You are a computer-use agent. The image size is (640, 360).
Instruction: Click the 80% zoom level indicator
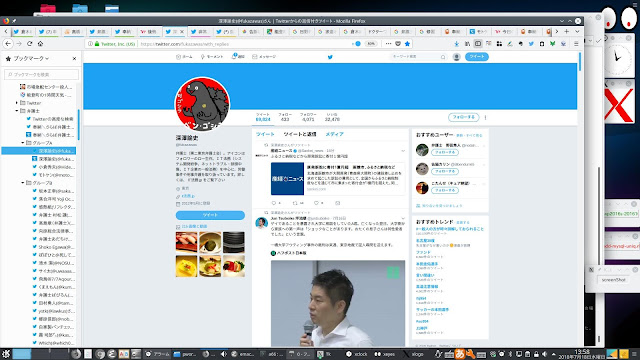point(371,44)
